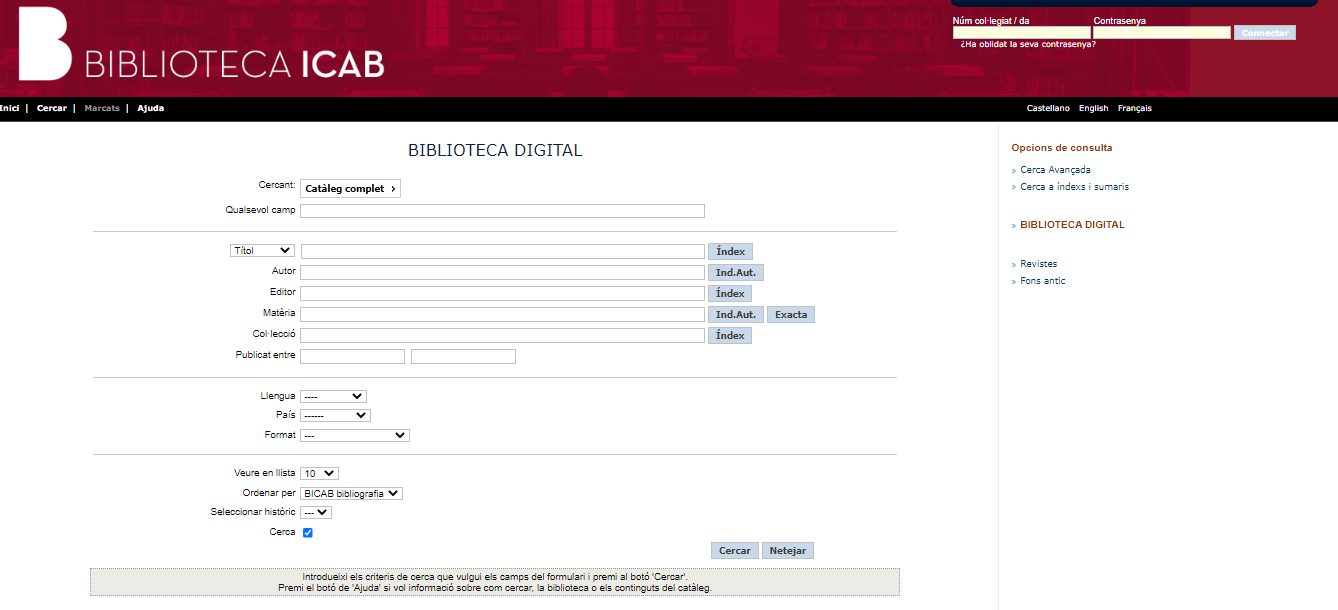The image size is (1338, 610).
Task: Open the Cerca Avançada link
Action: pos(1055,170)
